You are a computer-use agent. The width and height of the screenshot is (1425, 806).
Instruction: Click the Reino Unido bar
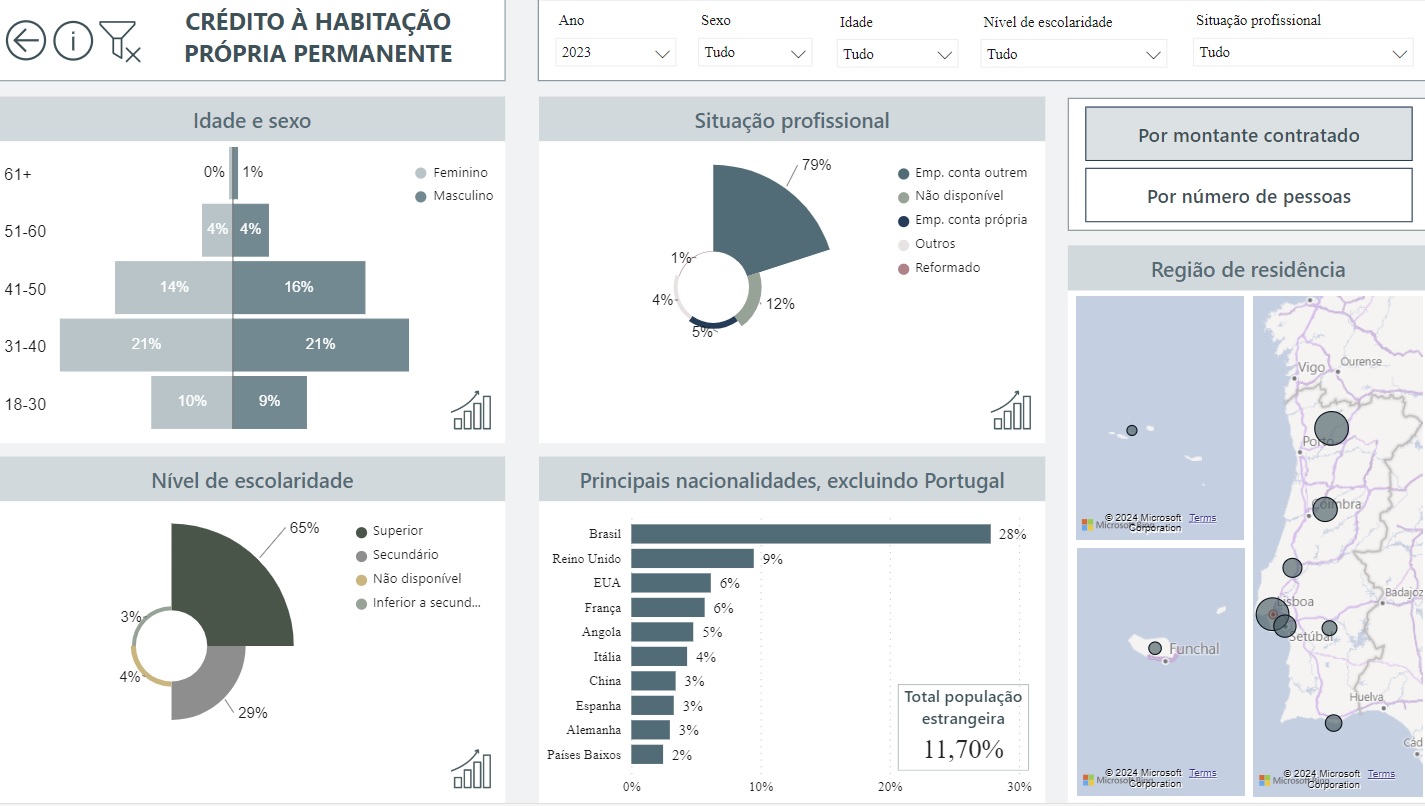[692, 558]
